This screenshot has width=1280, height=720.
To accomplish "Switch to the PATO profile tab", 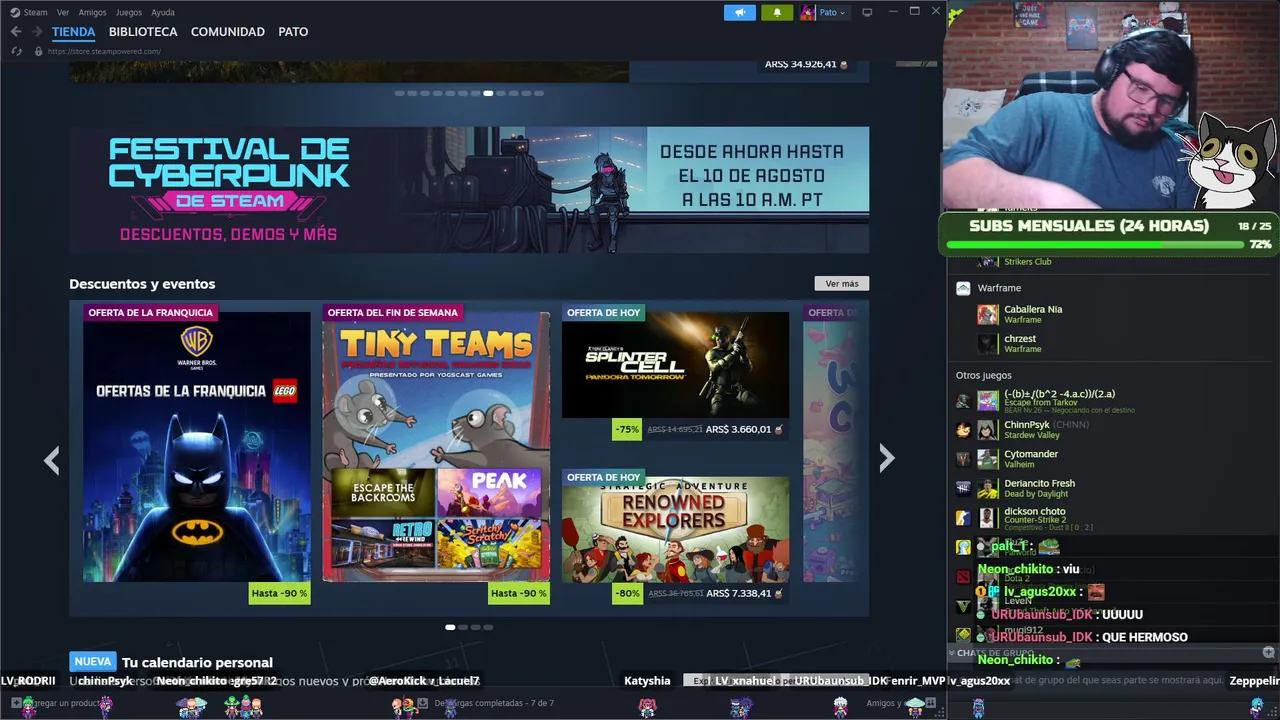I will 293,32.
